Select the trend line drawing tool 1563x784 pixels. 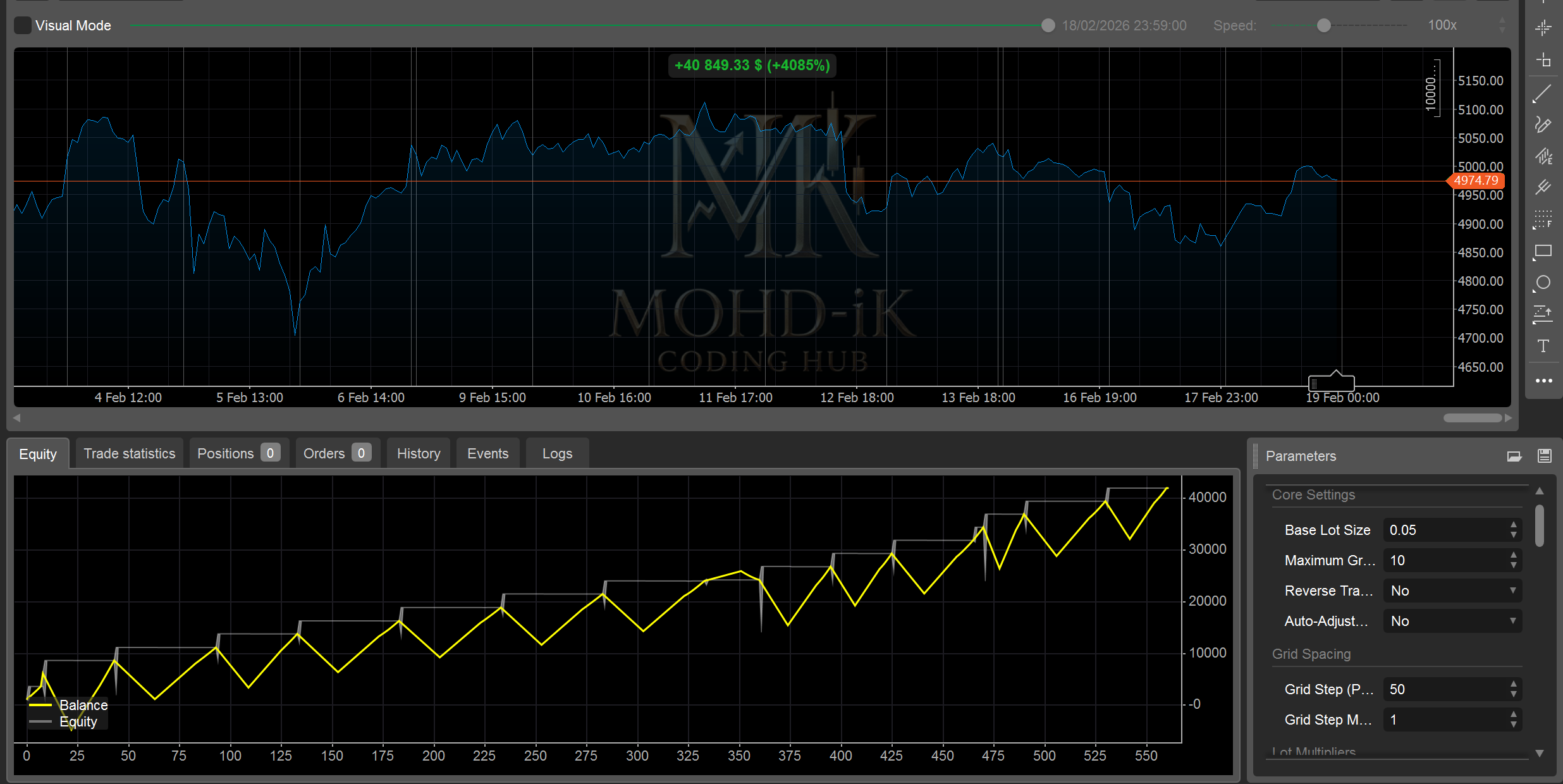point(1543,94)
